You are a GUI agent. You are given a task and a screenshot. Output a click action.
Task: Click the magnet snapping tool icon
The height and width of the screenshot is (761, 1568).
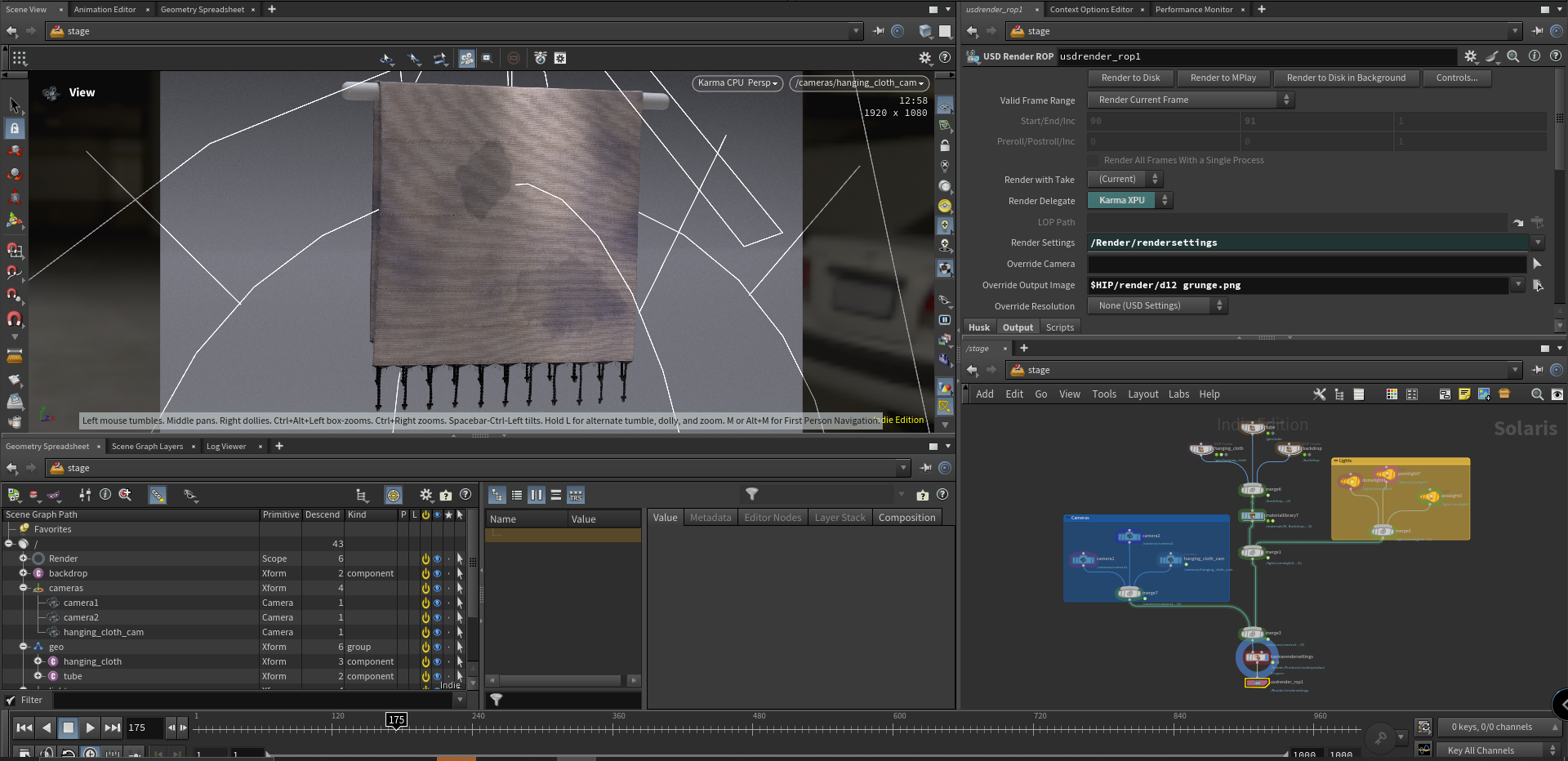click(x=14, y=319)
